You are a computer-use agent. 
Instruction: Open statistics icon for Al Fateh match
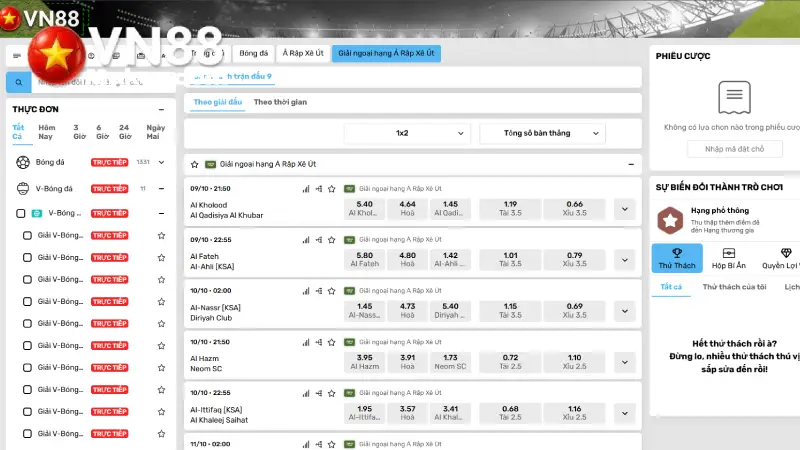coord(306,240)
